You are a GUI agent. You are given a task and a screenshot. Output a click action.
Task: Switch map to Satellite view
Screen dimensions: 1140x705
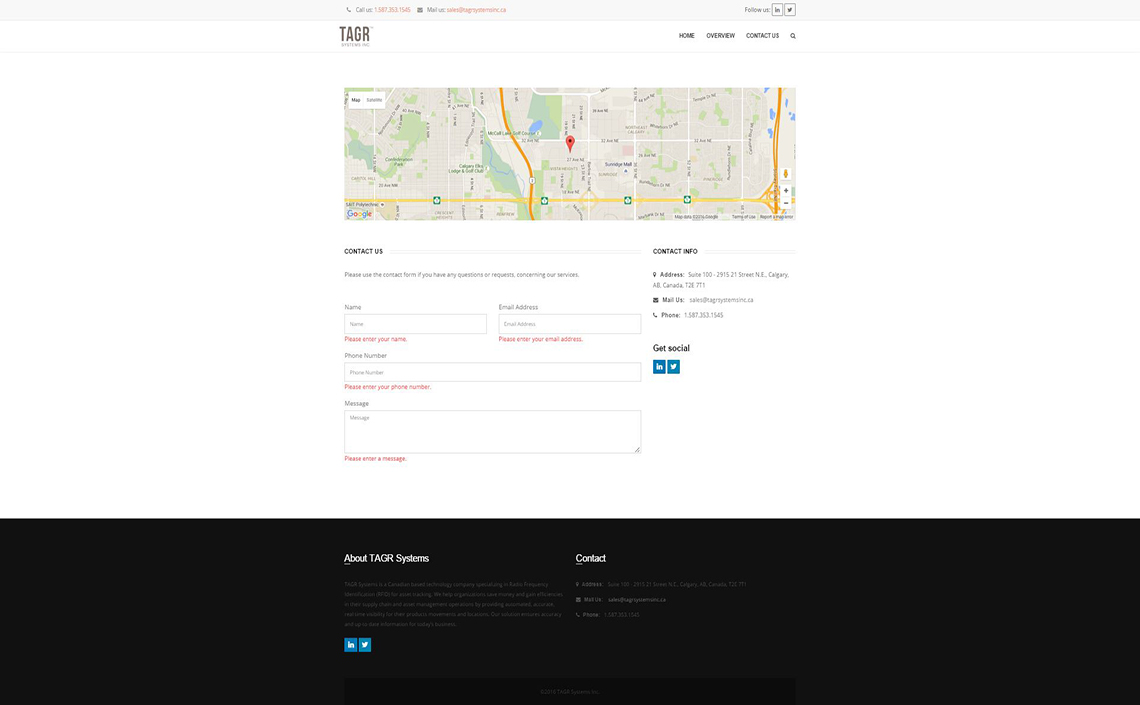(374, 100)
